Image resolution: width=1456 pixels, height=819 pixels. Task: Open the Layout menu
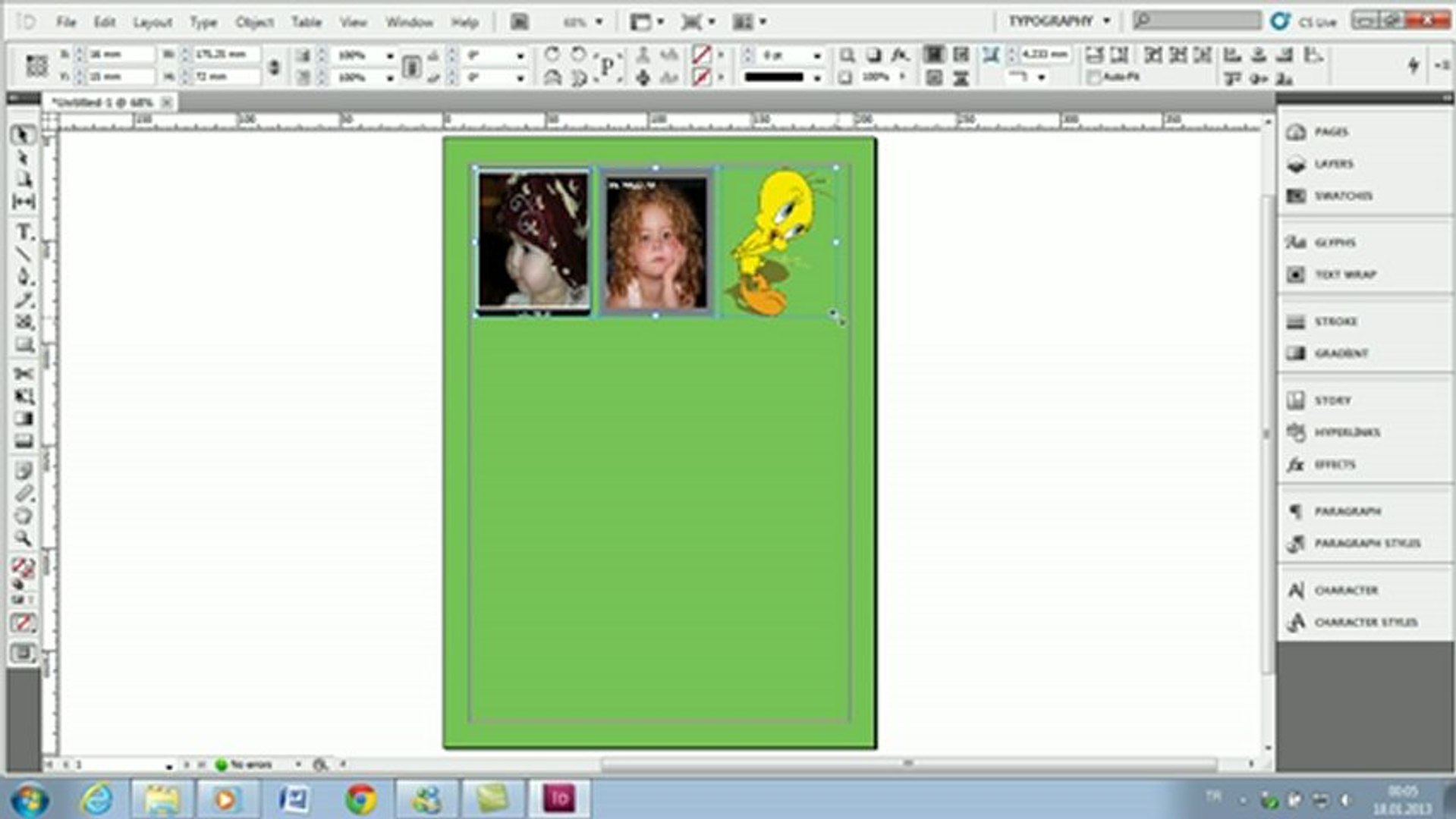coord(153,22)
